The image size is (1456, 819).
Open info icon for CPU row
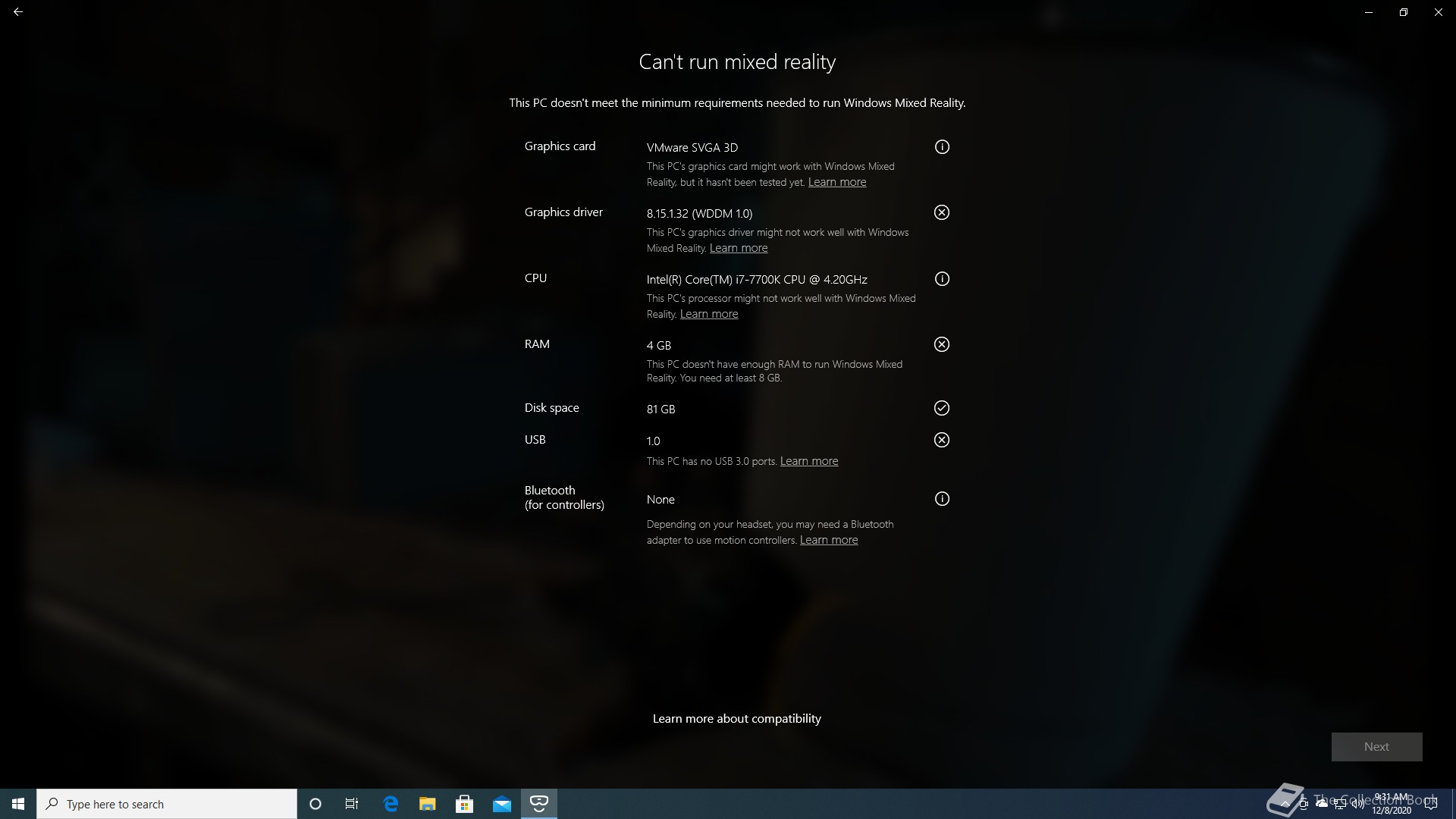click(942, 279)
